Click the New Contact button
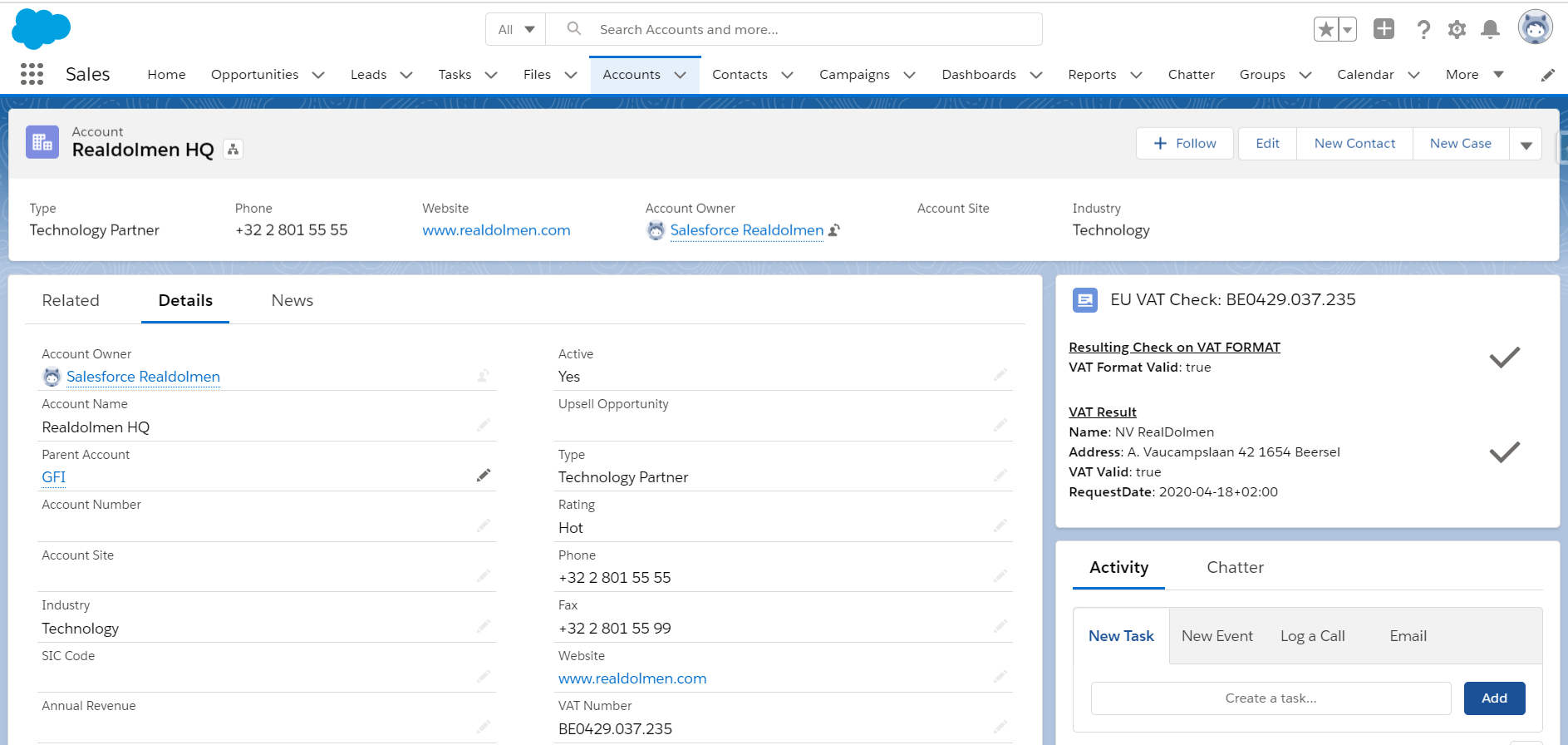Viewport: 1568px width, 745px height. click(x=1354, y=144)
